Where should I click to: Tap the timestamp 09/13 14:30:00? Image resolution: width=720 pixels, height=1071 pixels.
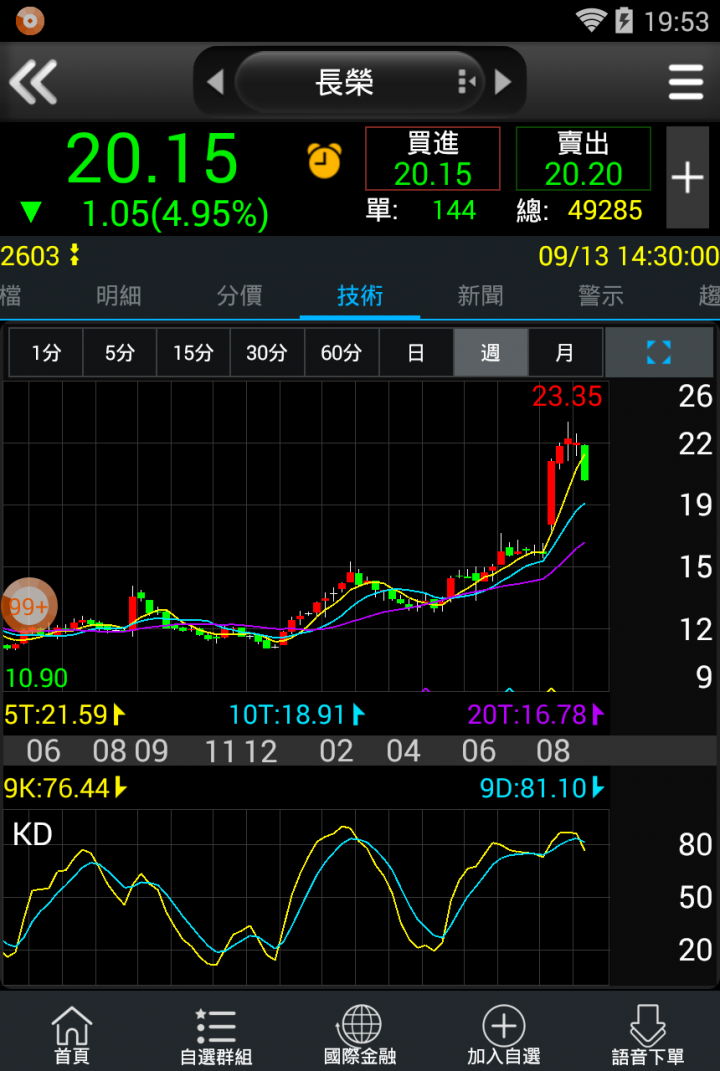[x=628, y=256]
